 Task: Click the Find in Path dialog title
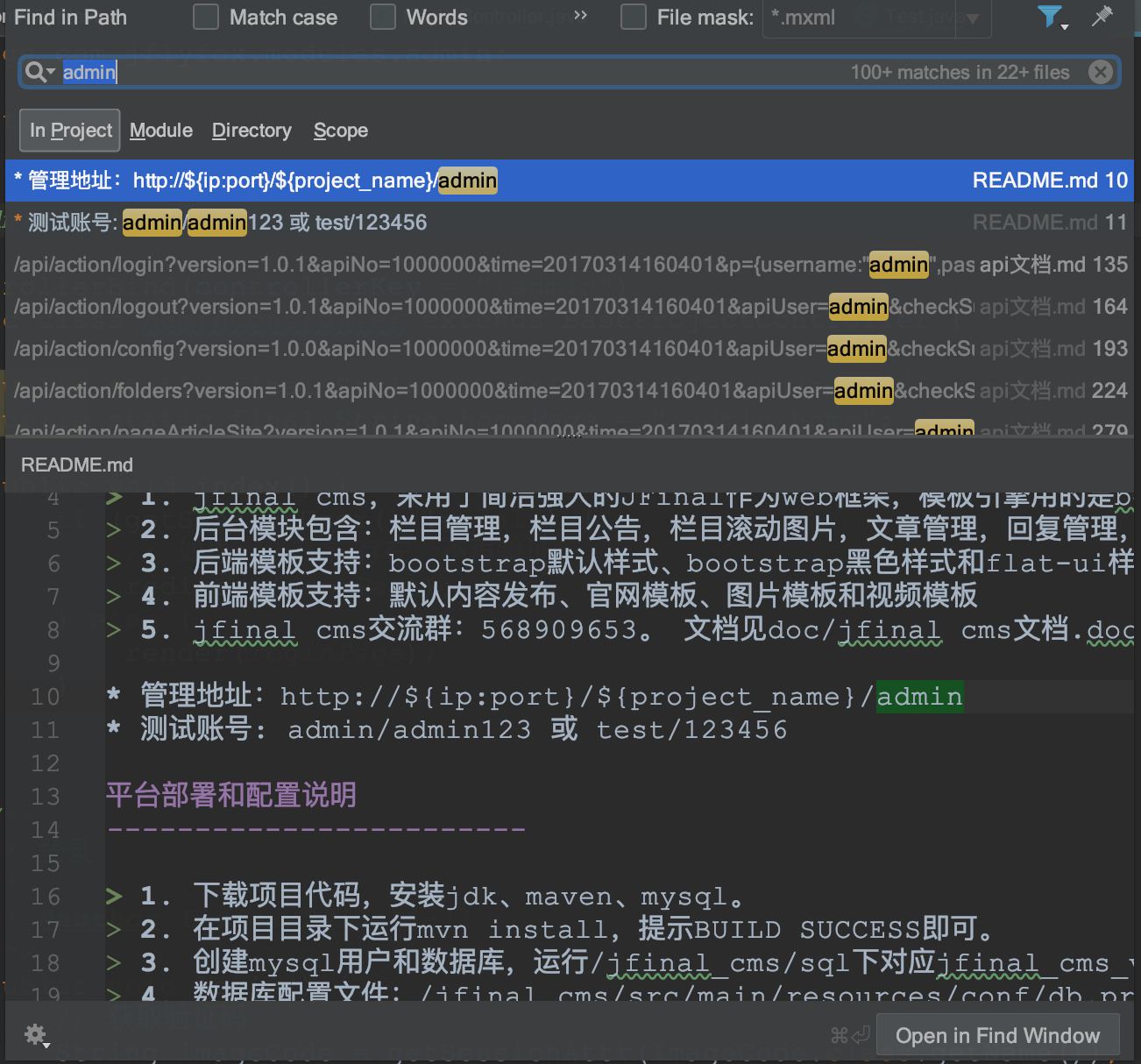(x=70, y=18)
